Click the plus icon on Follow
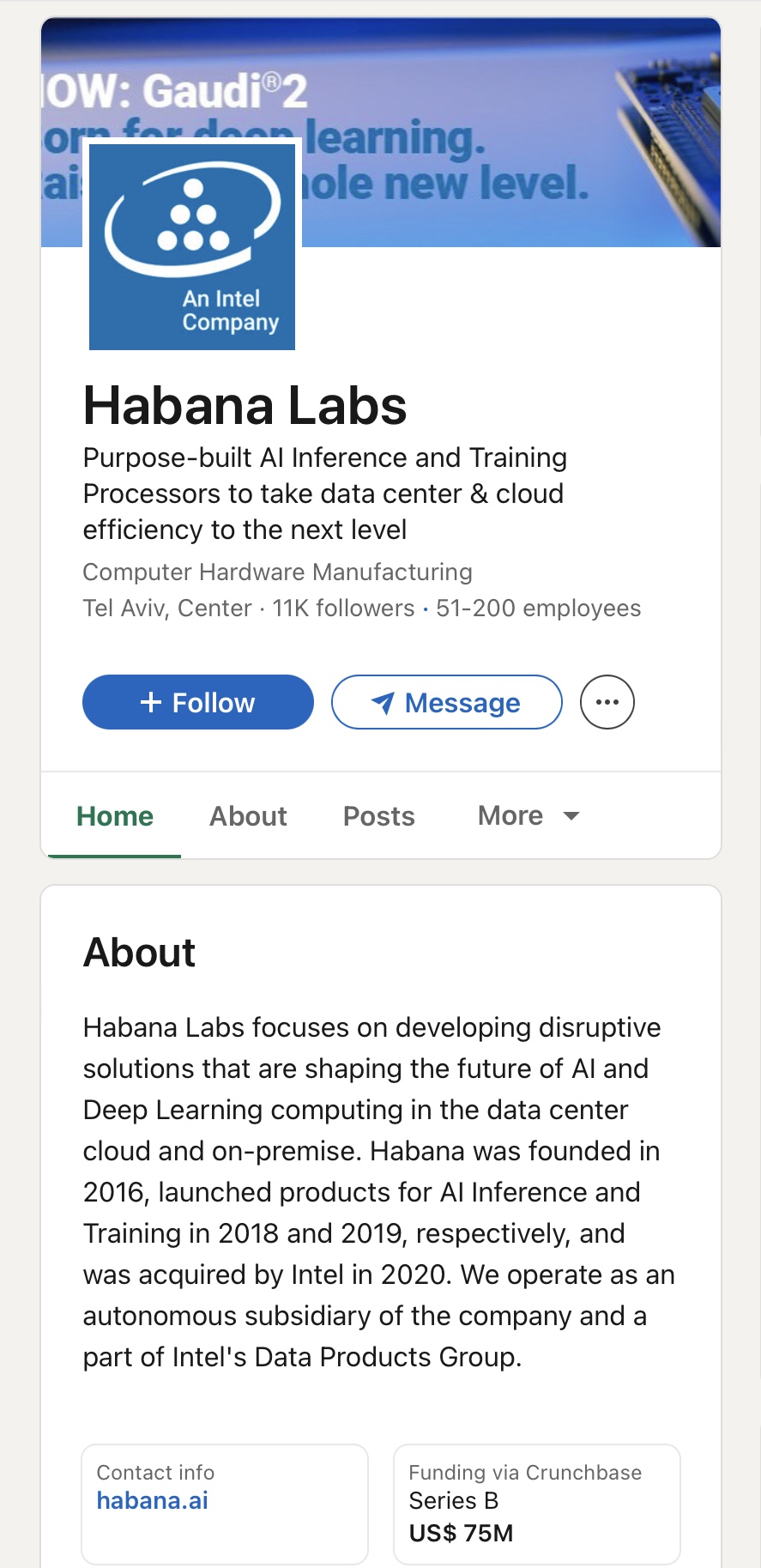The height and width of the screenshot is (1568, 761). click(x=151, y=702)
